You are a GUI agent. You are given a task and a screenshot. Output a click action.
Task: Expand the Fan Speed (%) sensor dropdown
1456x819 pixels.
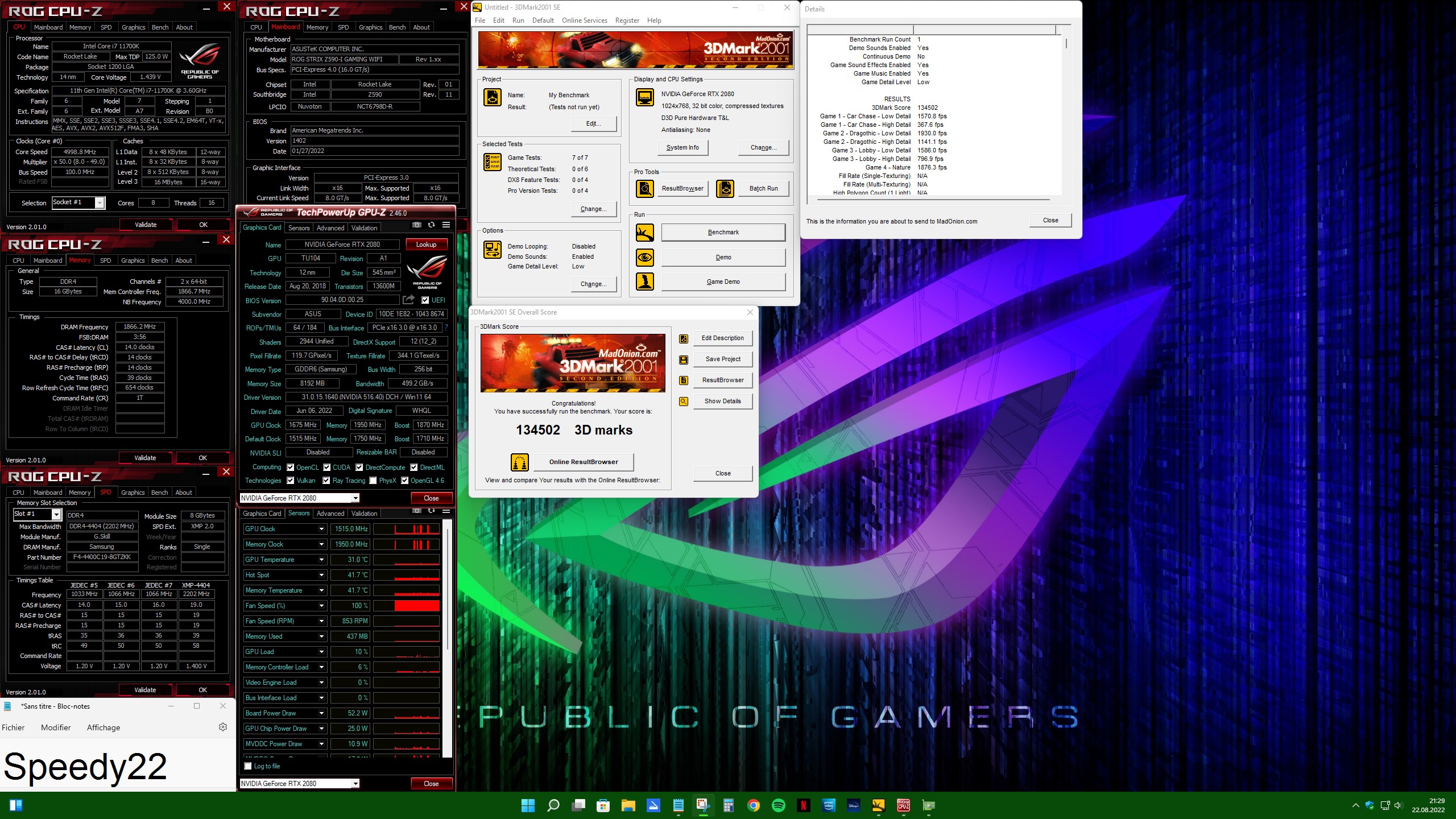pos(321,606)
